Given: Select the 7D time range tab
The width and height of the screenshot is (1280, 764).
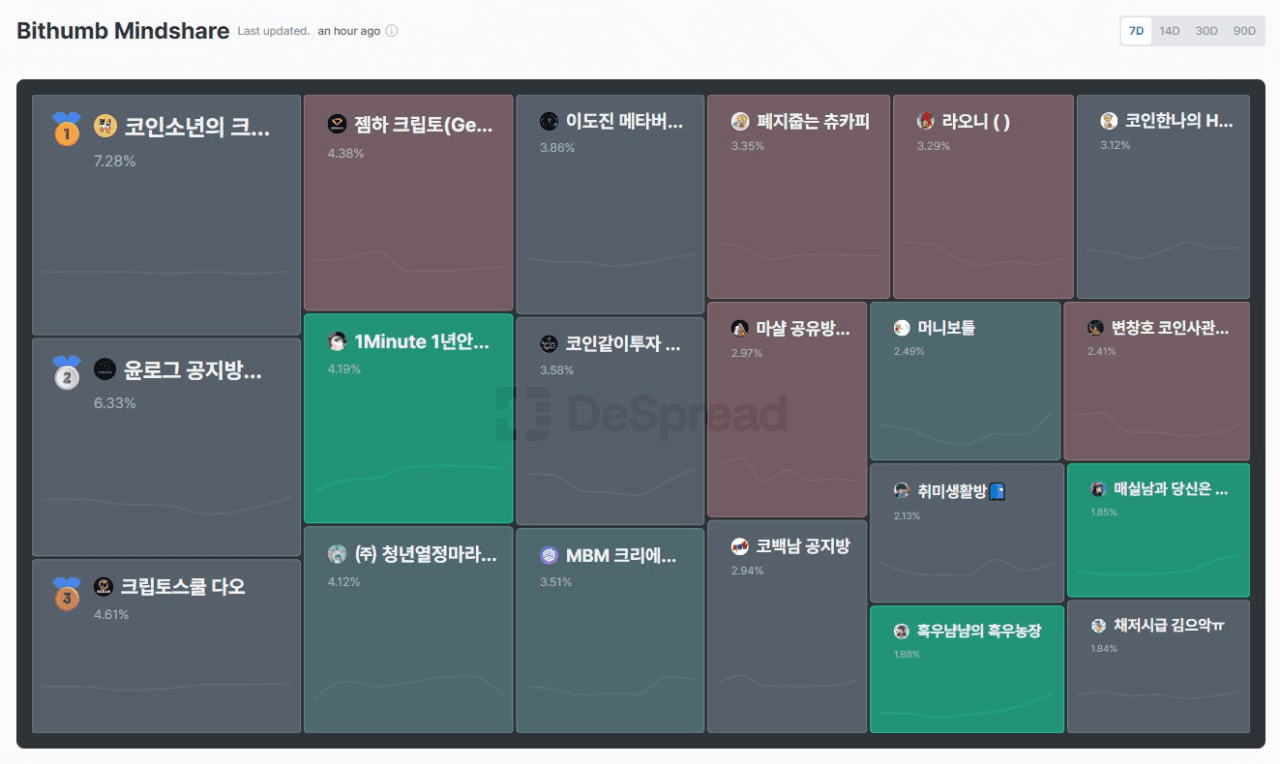Looking at the screenshot, I should pos(1136,31).
